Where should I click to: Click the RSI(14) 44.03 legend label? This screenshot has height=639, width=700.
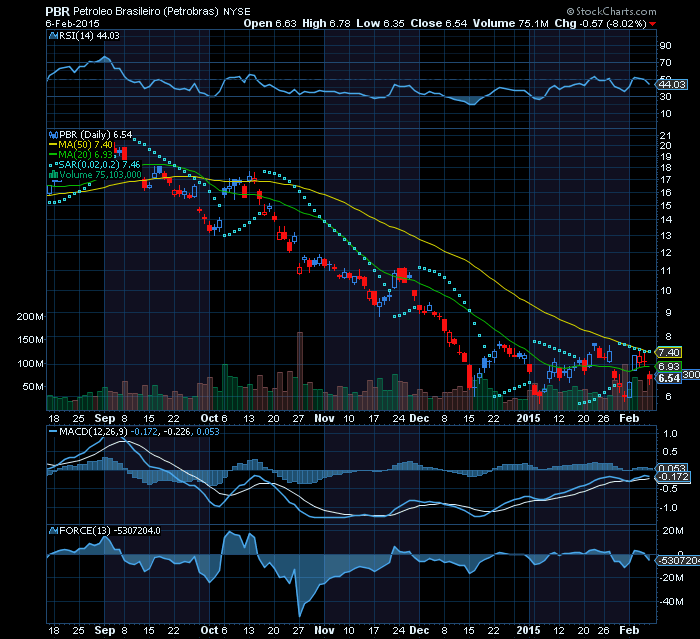89,36
